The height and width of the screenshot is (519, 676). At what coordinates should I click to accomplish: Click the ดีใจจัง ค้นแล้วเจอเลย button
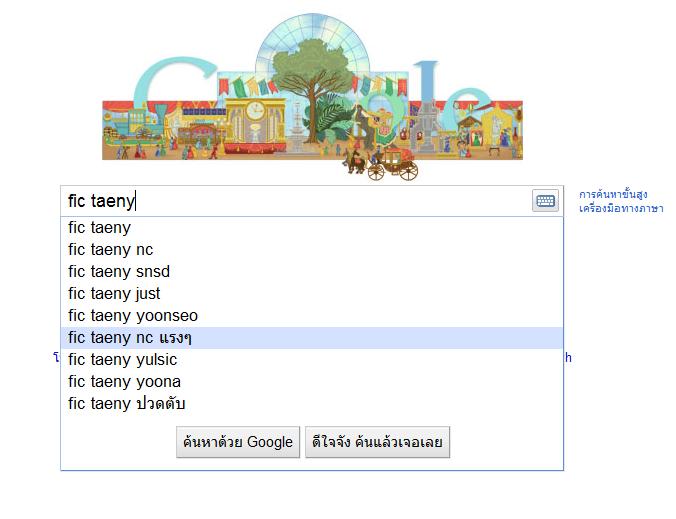[x=377, y=442]
